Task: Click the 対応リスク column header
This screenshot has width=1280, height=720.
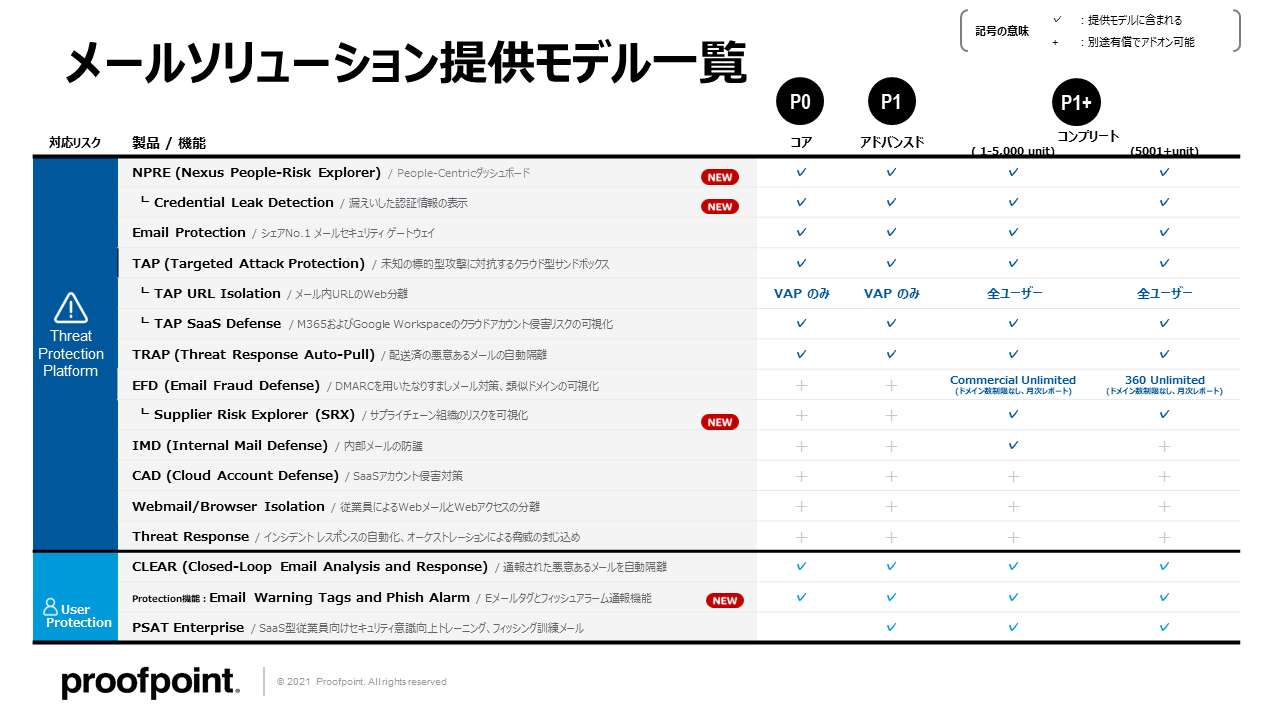Action: tap(75, 143)
